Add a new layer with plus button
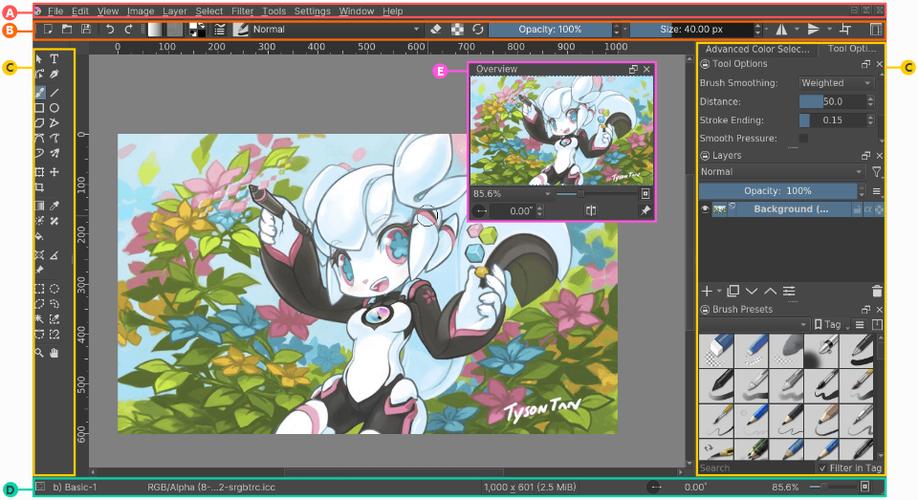This screenshot has height=500, width=918. click(707, 291)
